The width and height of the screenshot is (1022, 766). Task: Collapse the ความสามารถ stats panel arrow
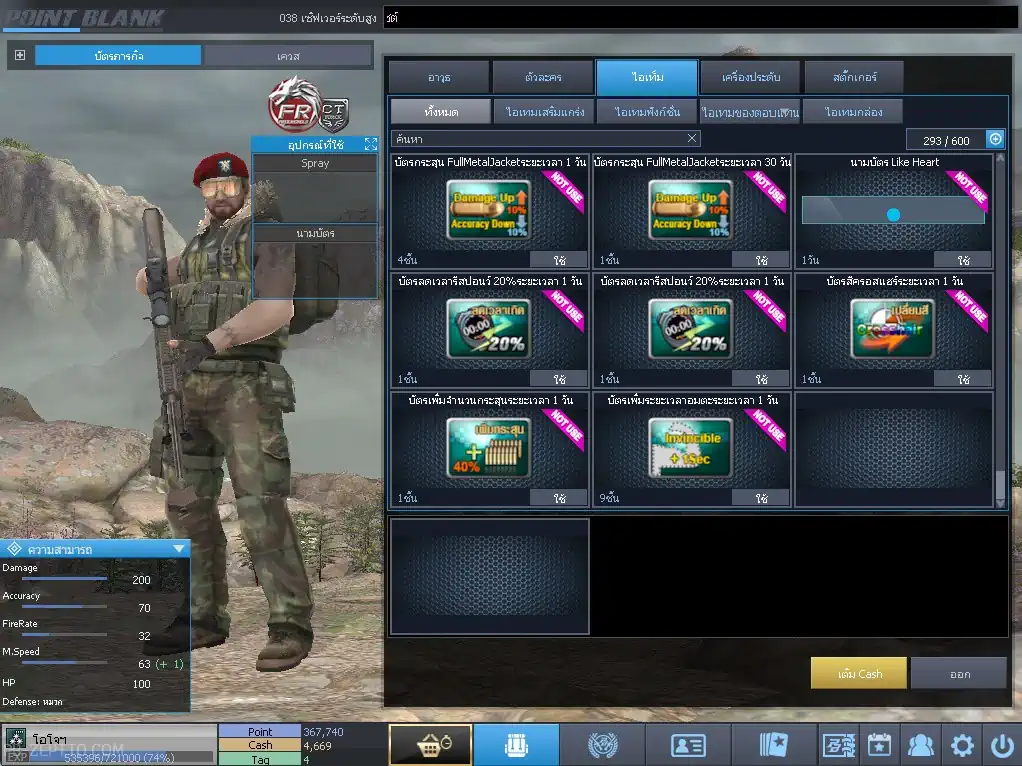click(179, 548)
